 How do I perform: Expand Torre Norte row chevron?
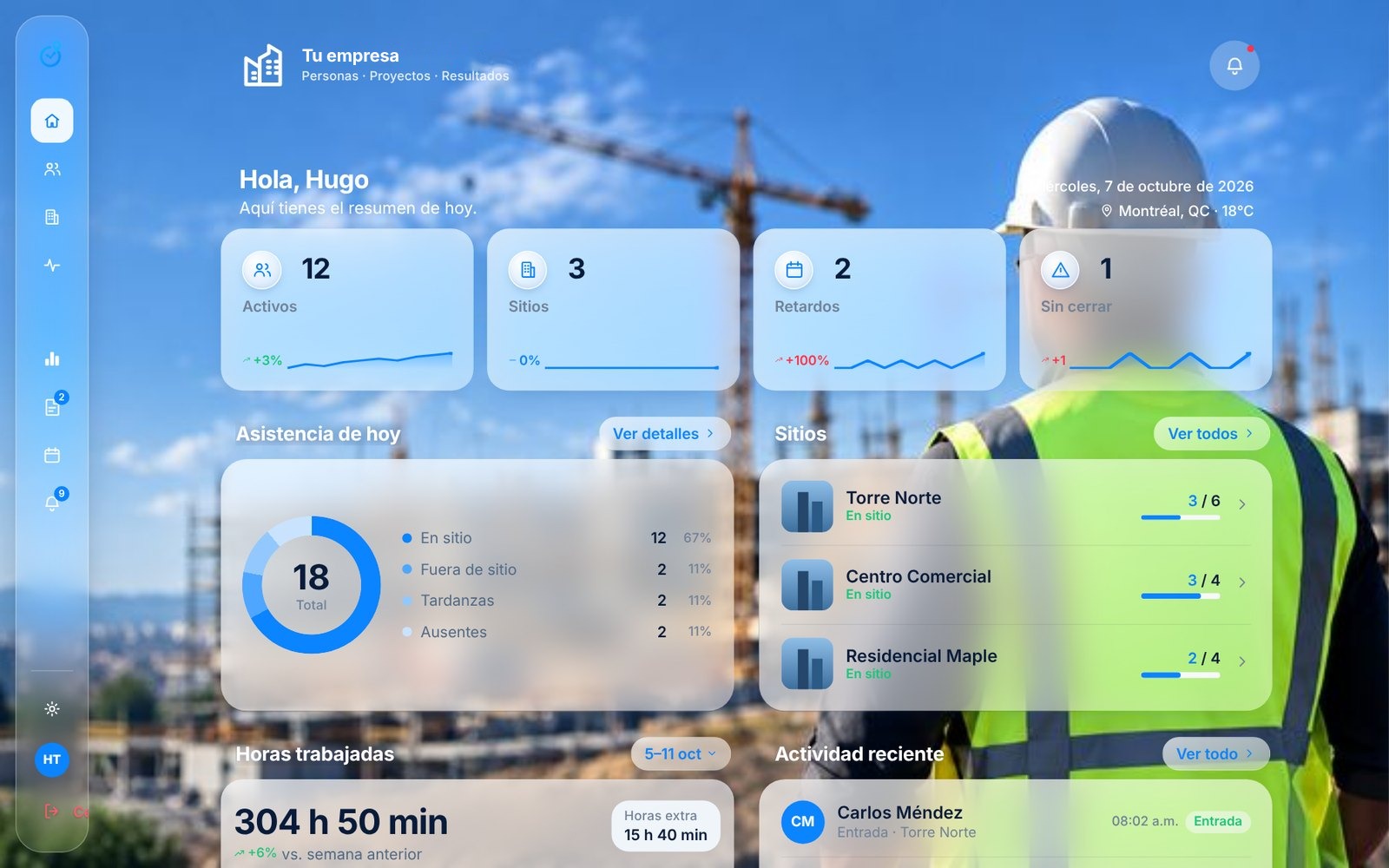pyautogui.click(x=1242, y=504)
